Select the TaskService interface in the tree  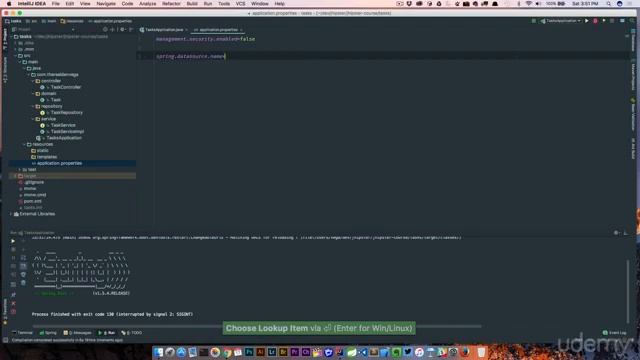pos(62,125)
